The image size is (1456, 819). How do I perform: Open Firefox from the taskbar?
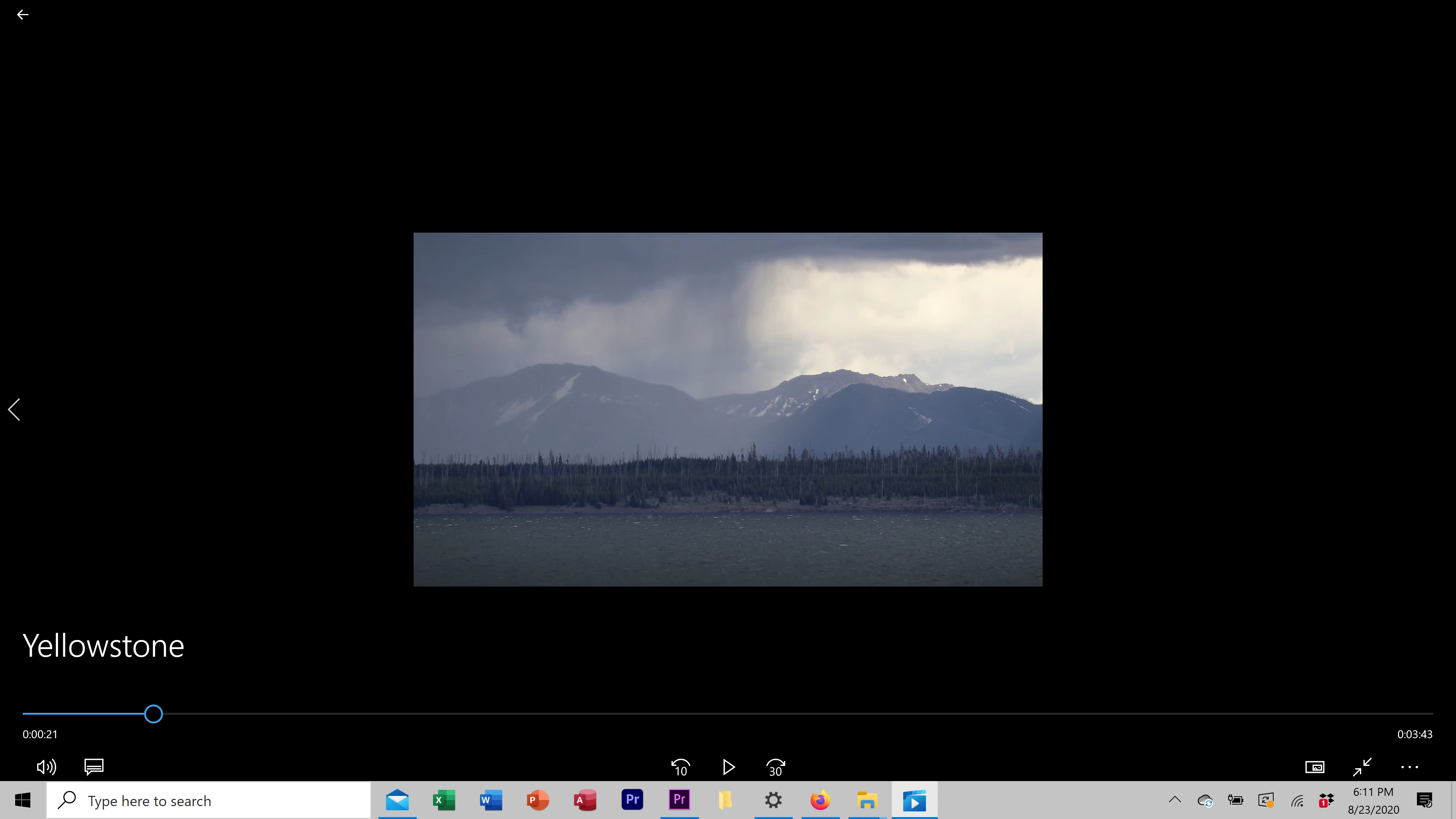(820, 800)
